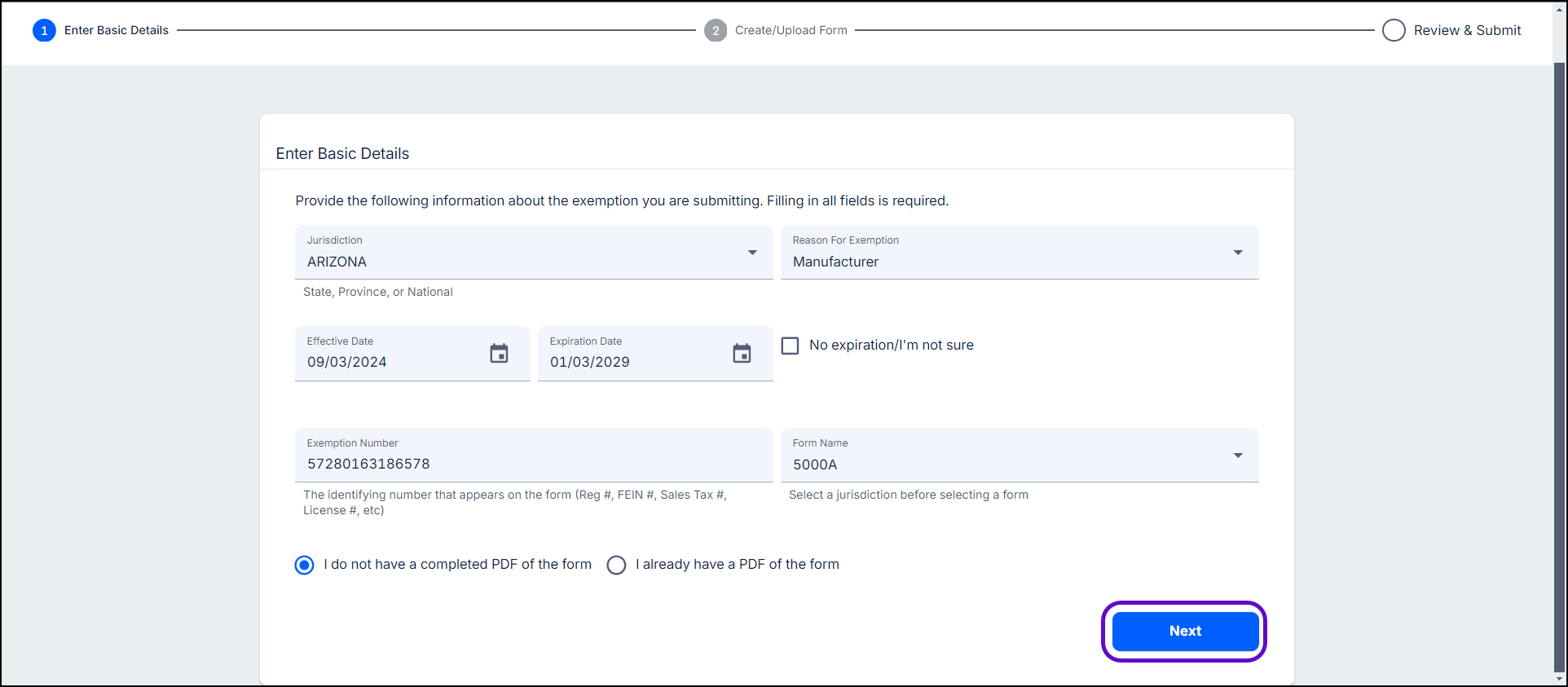Go to Create/Upload Form step label

coord(791,31)
